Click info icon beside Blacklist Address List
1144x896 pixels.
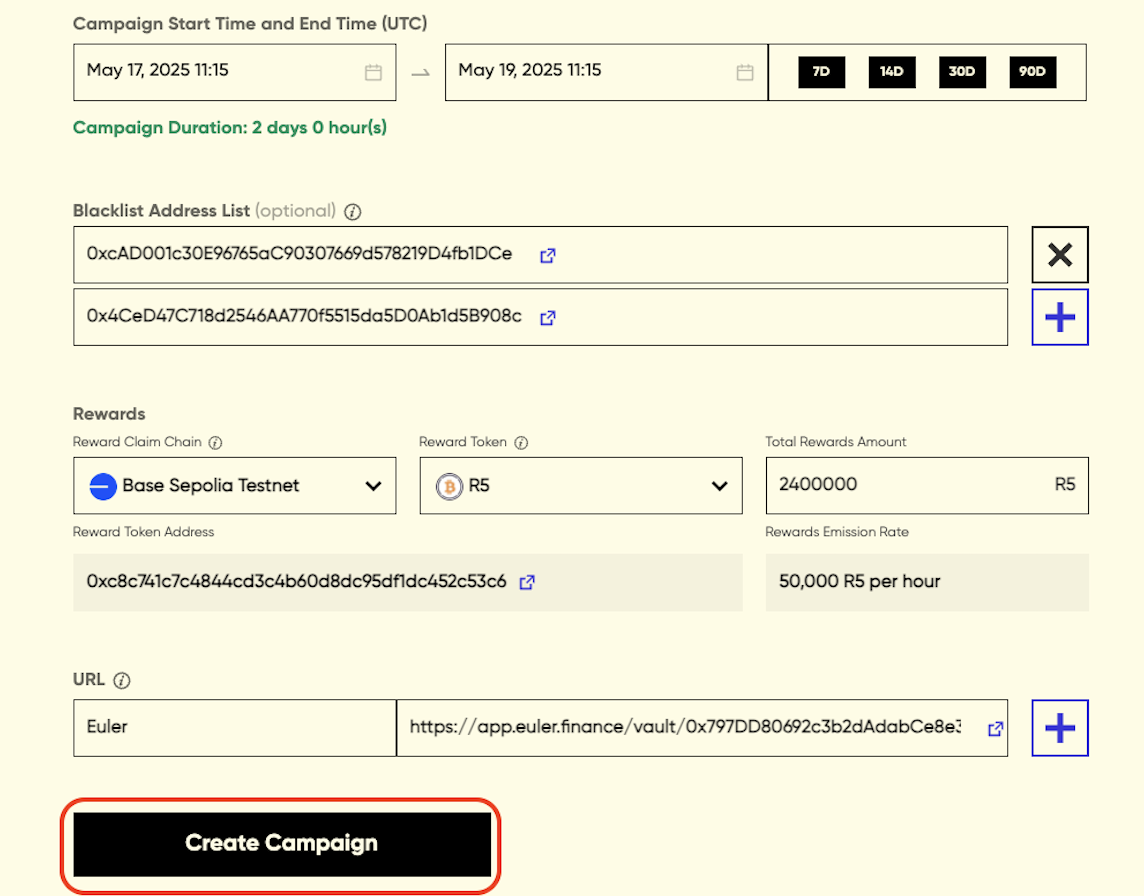click(352, 212)
